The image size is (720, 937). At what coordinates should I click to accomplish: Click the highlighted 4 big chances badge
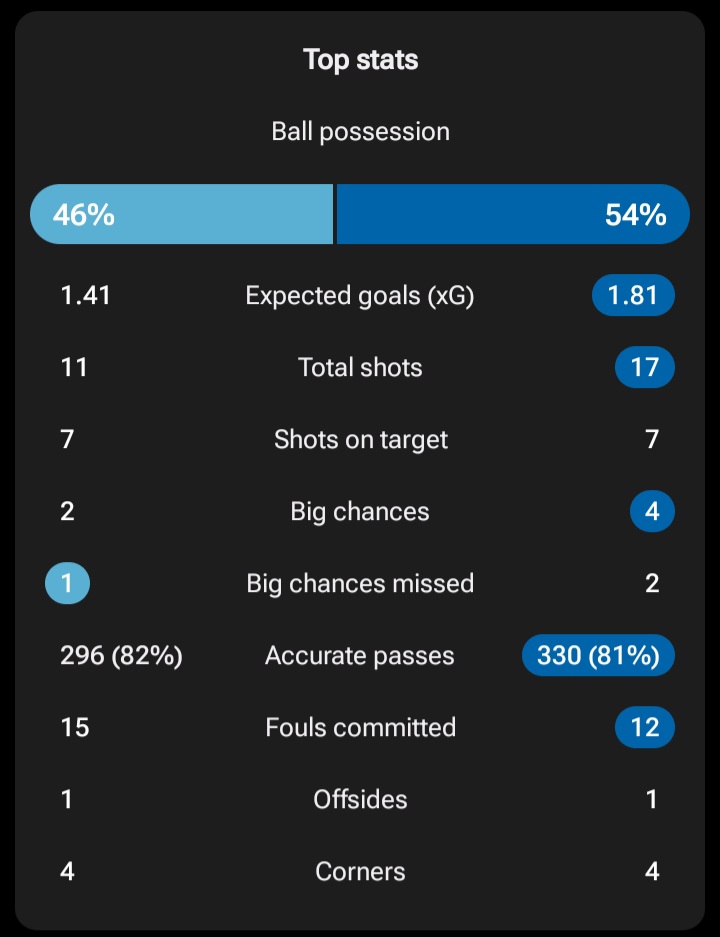(x=652, y=512)
